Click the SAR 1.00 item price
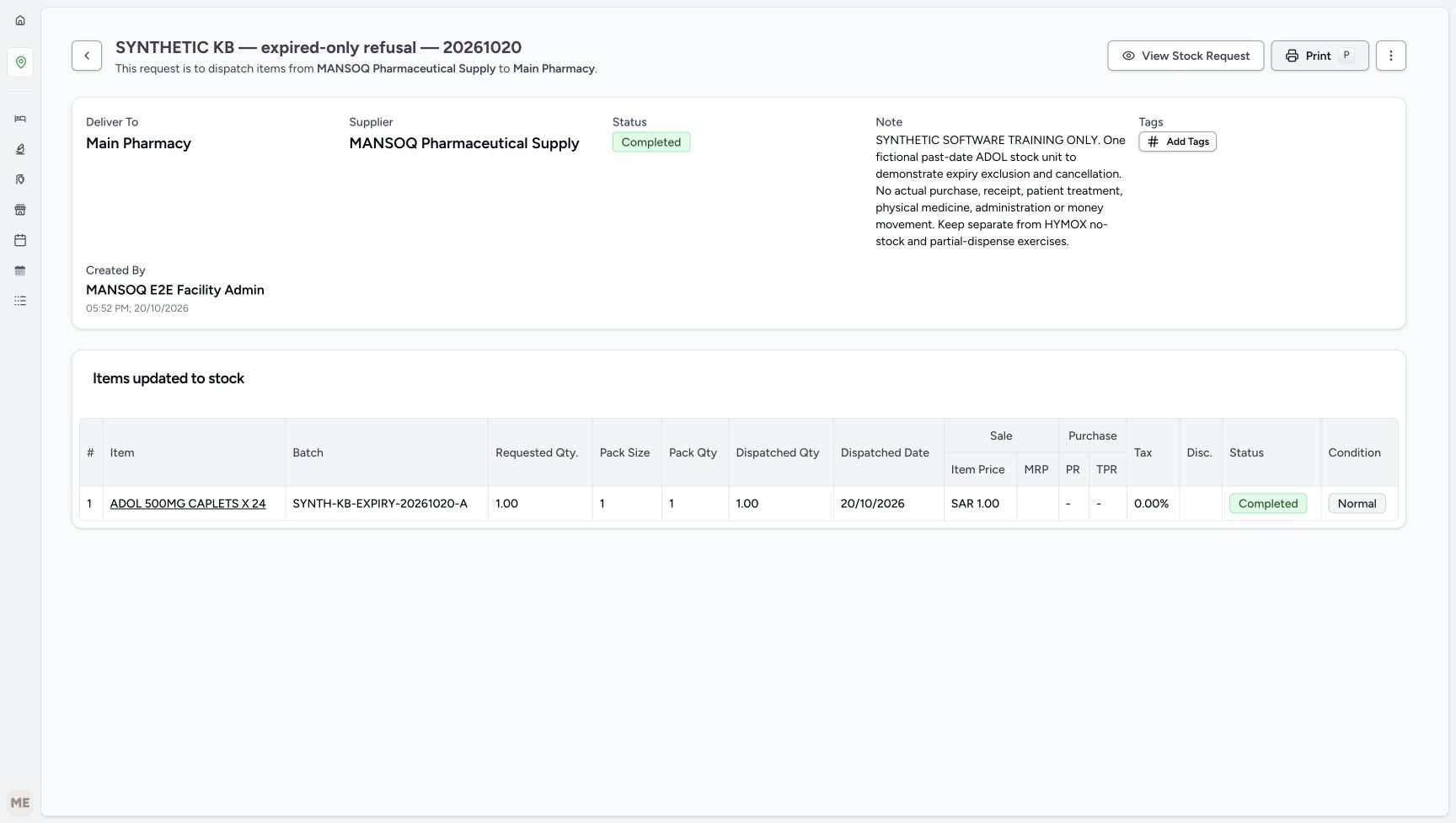Image resolution: width=1456 pixels, height=823 pixels. (975, 504)
